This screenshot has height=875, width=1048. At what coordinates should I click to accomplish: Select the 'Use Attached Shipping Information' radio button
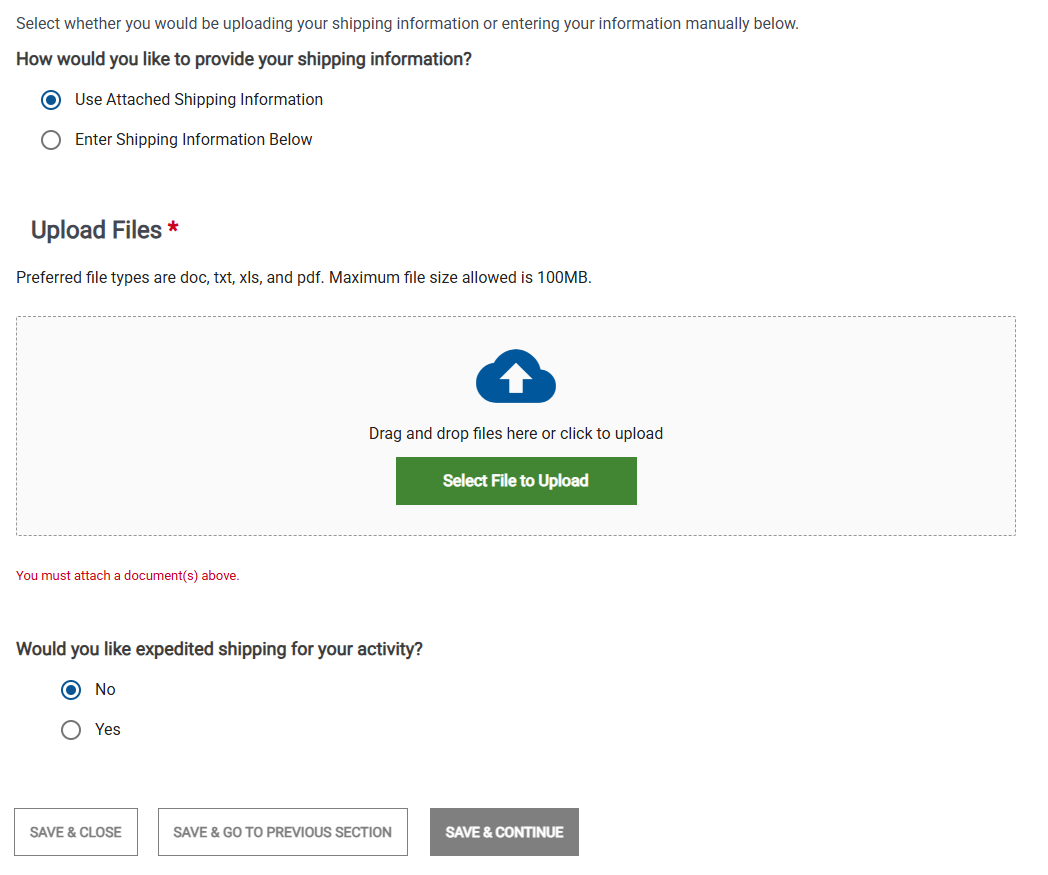51,100
